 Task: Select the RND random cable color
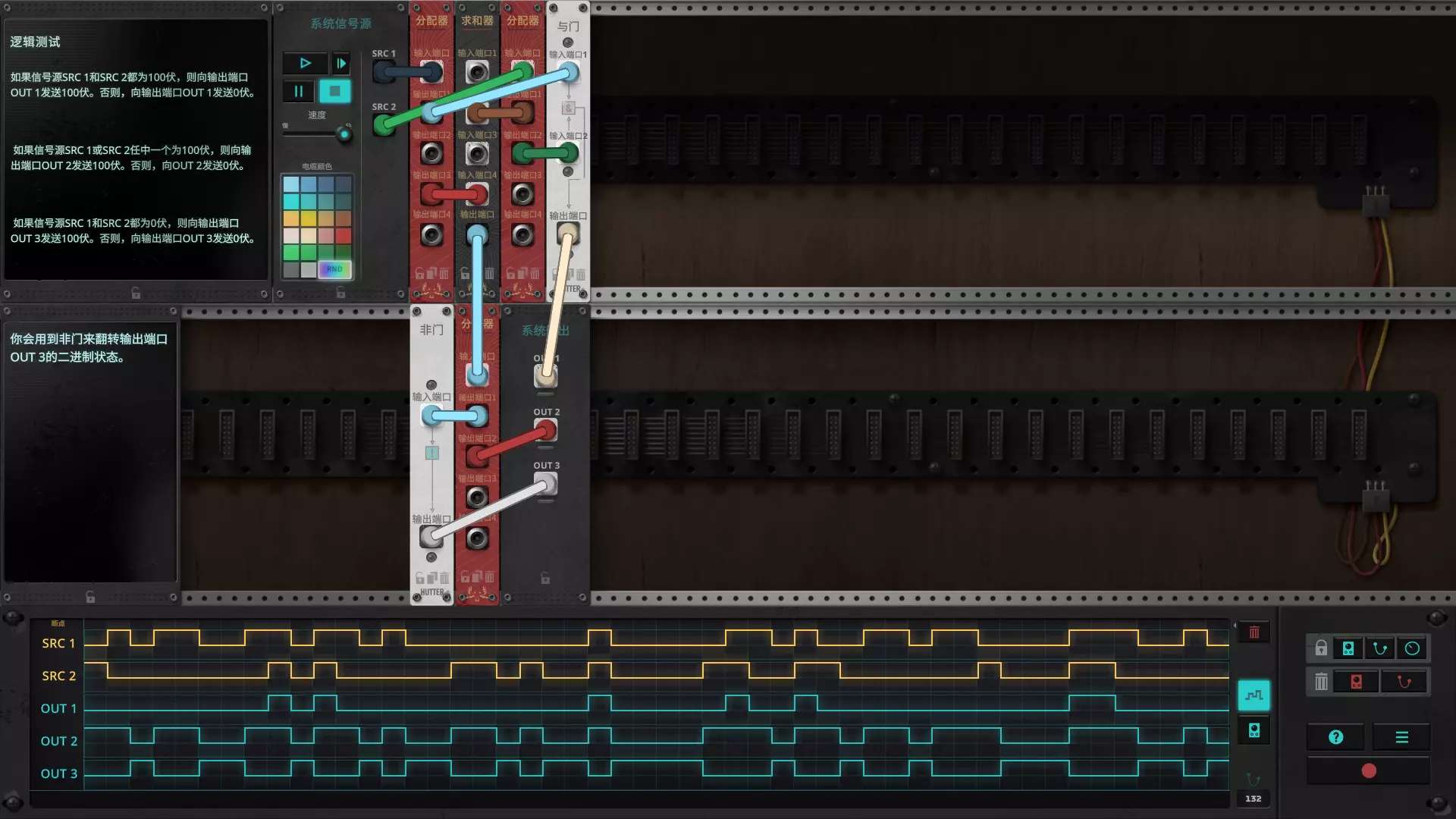[x=334, y=269]
